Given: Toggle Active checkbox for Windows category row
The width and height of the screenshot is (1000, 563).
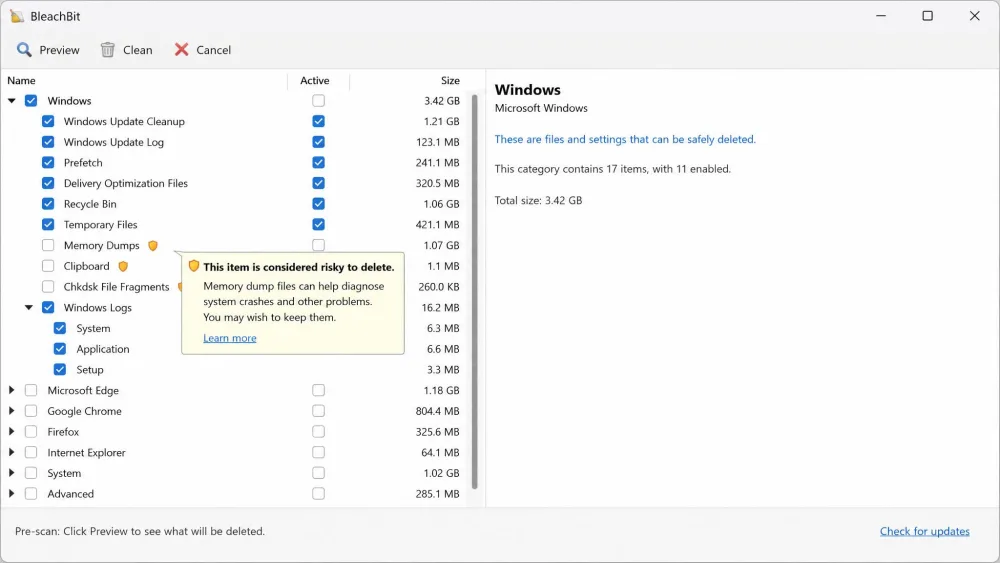Looking at the screenshot, I should point(318,101).
